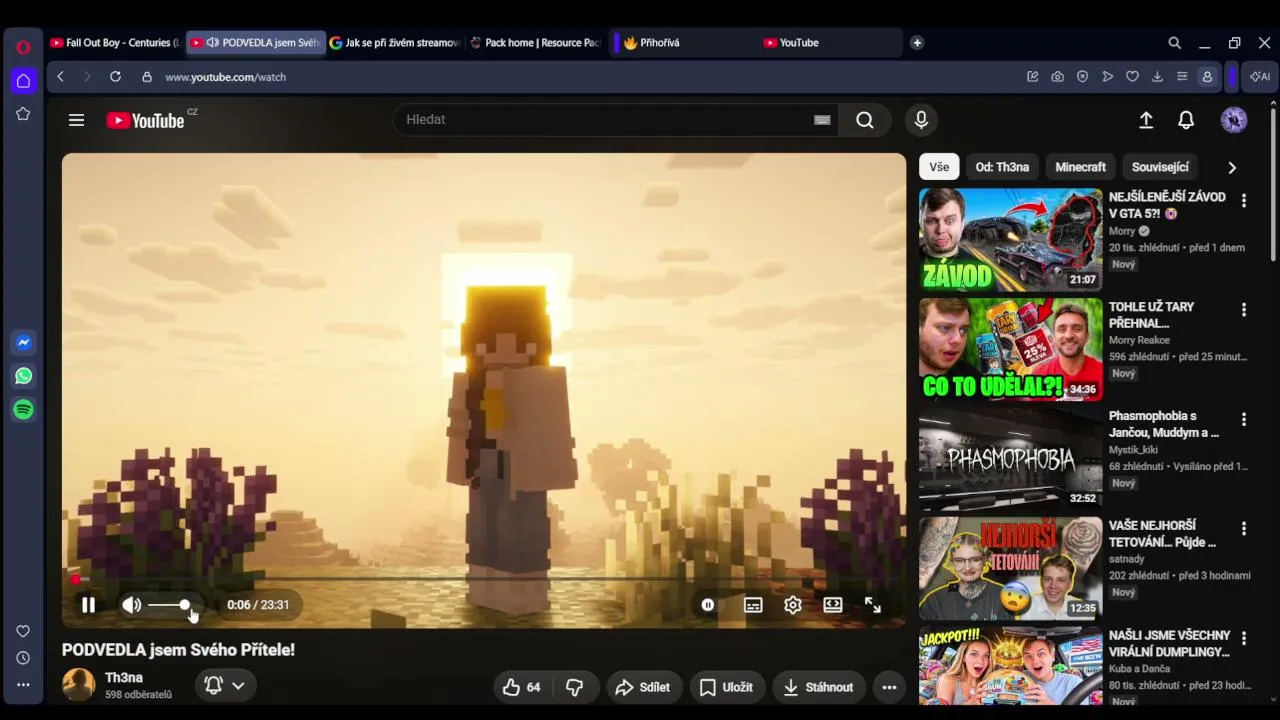Click the Sdílet share button
This screenshot has width=1280, height=720.
[642, 687]
